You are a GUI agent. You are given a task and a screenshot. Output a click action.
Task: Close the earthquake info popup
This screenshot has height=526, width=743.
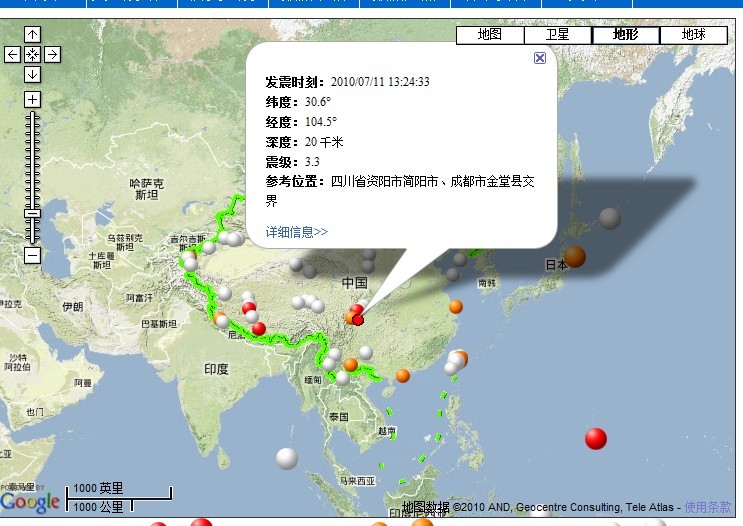[x=540, y=58]
